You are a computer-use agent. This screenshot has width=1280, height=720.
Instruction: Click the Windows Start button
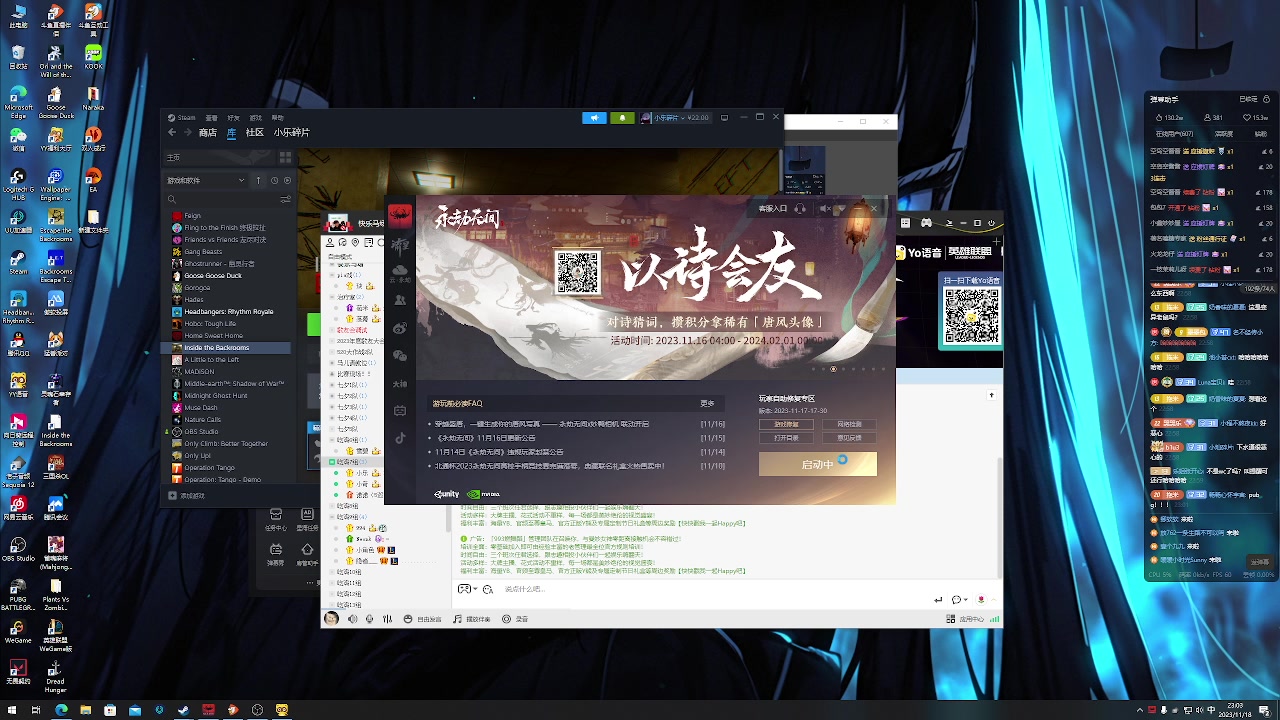pyautogui.click(x=11, y=710)
